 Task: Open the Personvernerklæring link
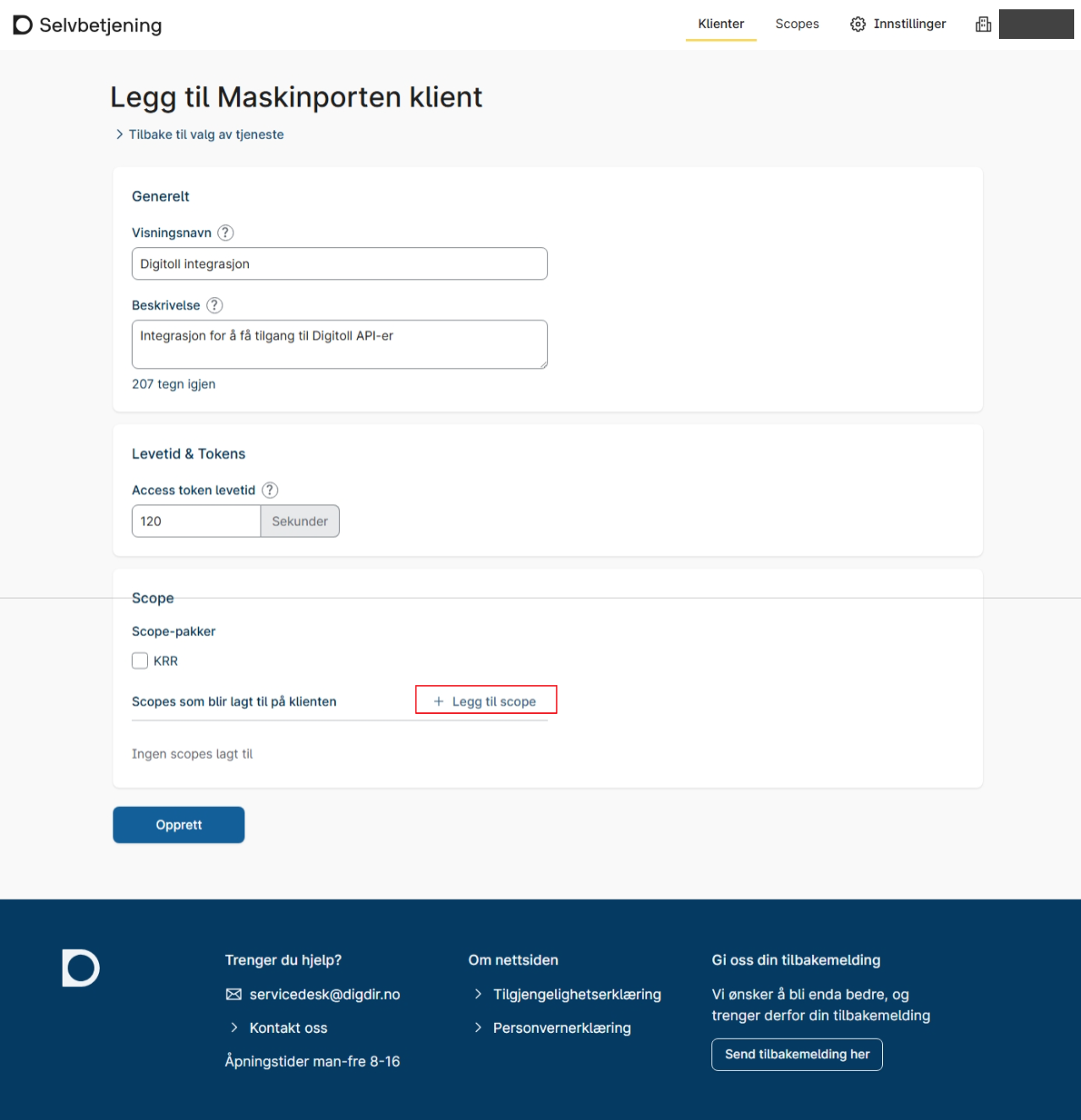[x=562, y=1028]
